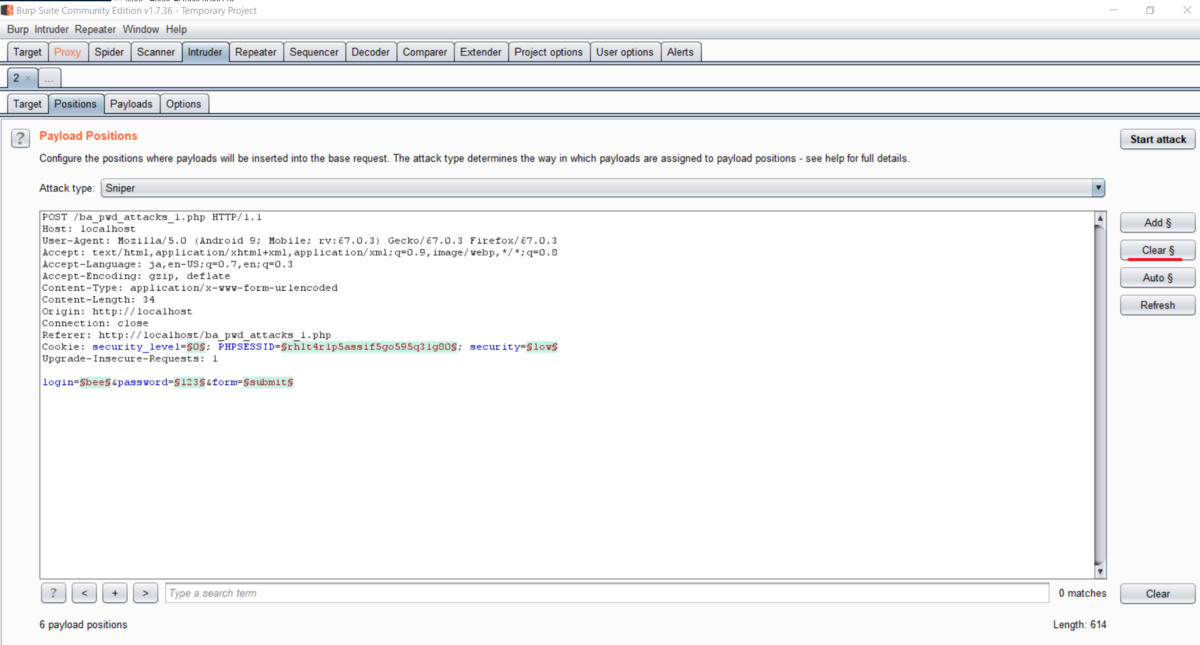Click the search help question-mark button
Viewport: 1200px width, 645px height.
54,593
